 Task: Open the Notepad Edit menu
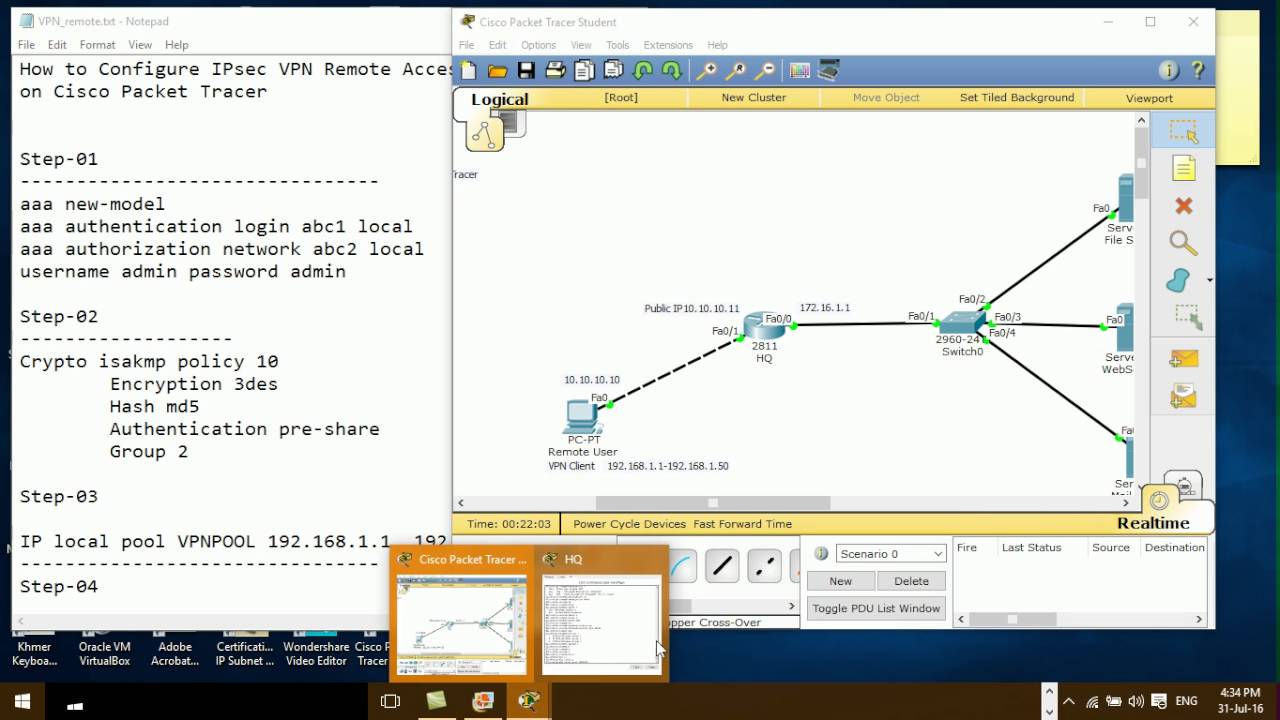pos(57,45)
